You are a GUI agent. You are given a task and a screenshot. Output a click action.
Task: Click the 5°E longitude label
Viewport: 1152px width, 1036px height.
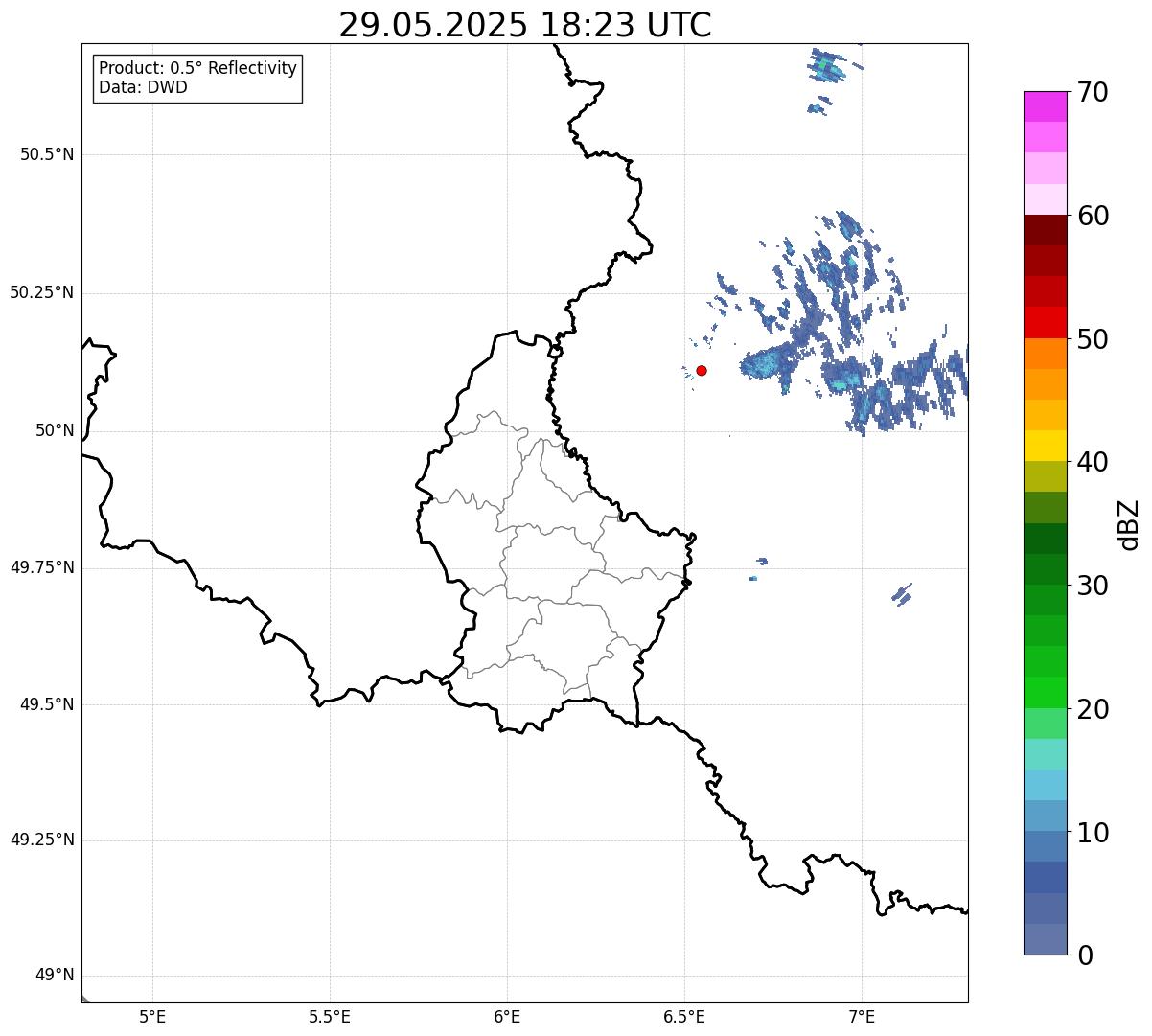[x=152, y=1016]
